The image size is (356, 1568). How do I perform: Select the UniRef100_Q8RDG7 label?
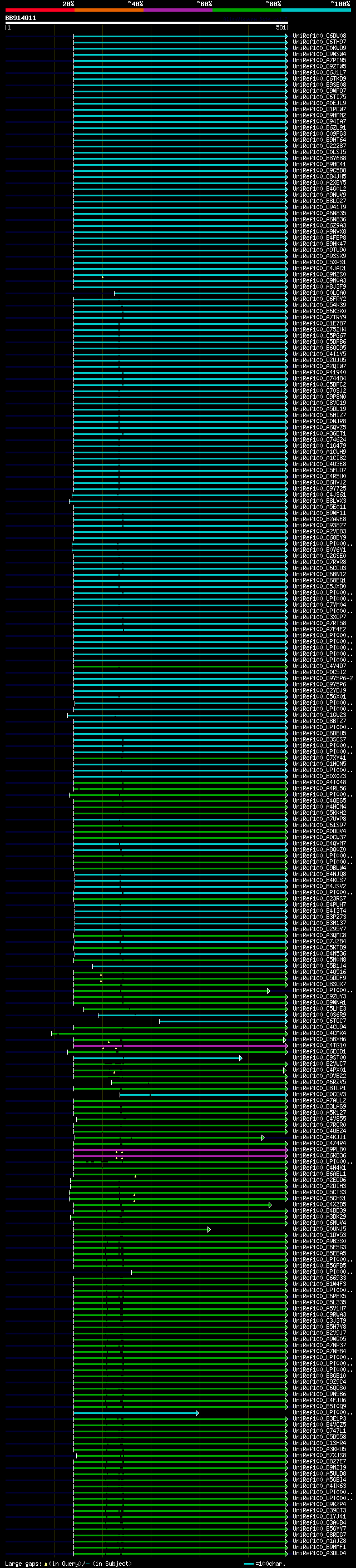pyautogui.click(x=319, y=1535)
